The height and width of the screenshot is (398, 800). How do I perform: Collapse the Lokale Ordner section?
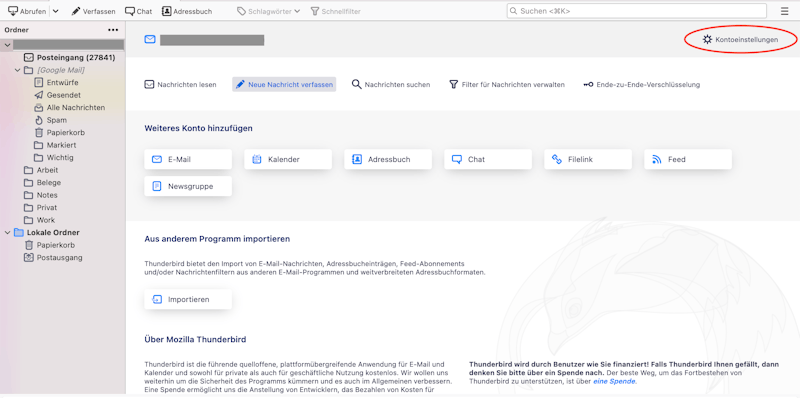(8, 233)
